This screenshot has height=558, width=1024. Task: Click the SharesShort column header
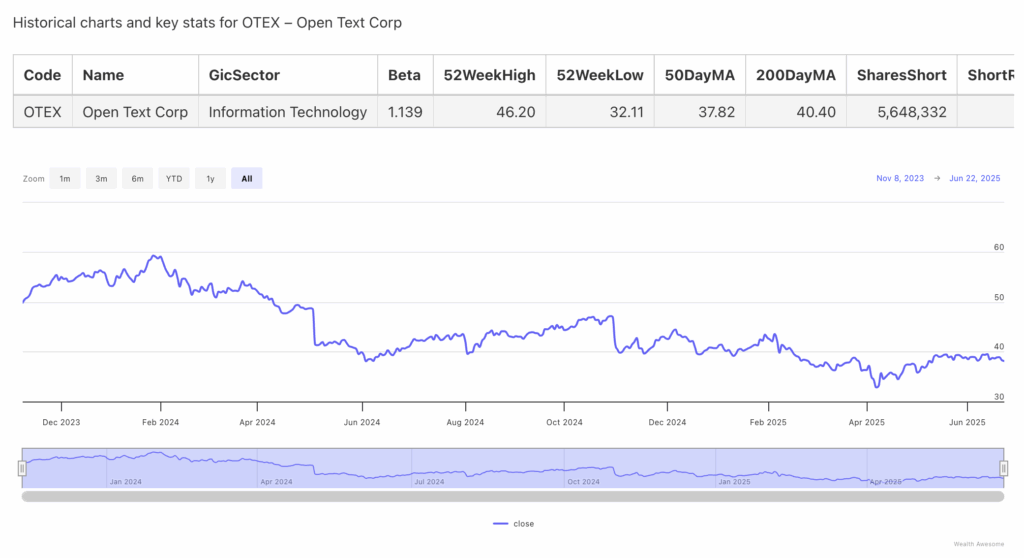(902, 75)
